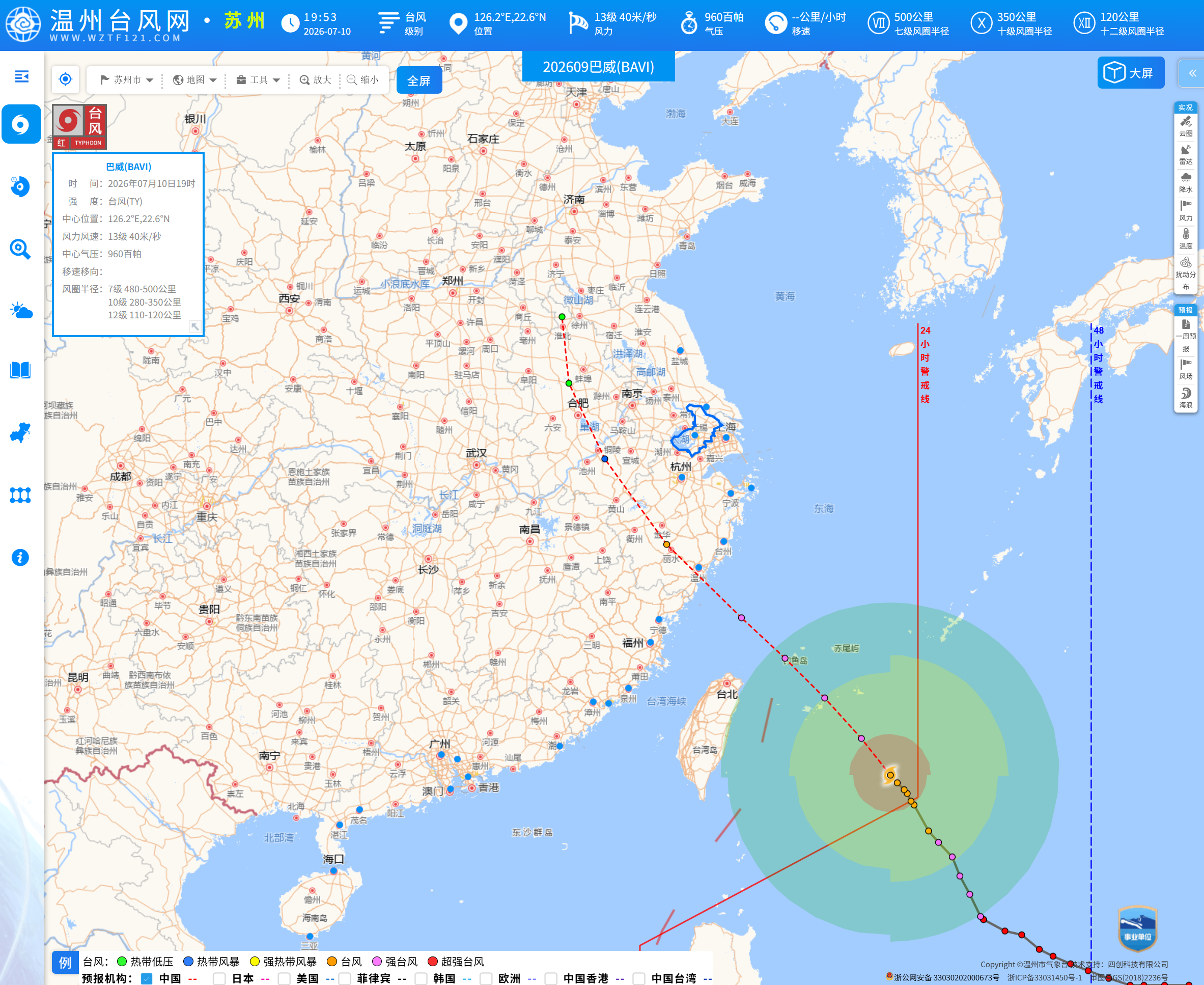Click the 13级 40米/秒 wind readout

click(613, 24)
